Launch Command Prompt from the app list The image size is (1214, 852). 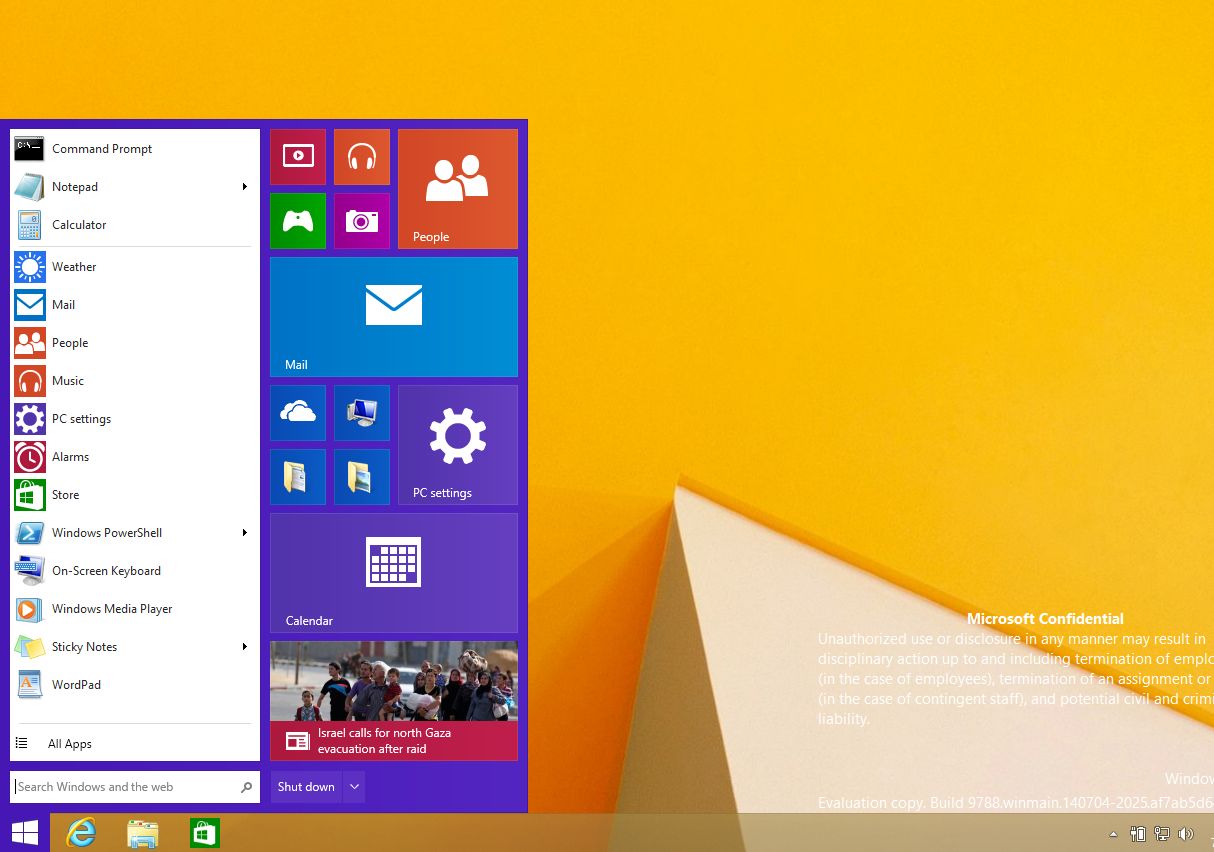(135, 149)
